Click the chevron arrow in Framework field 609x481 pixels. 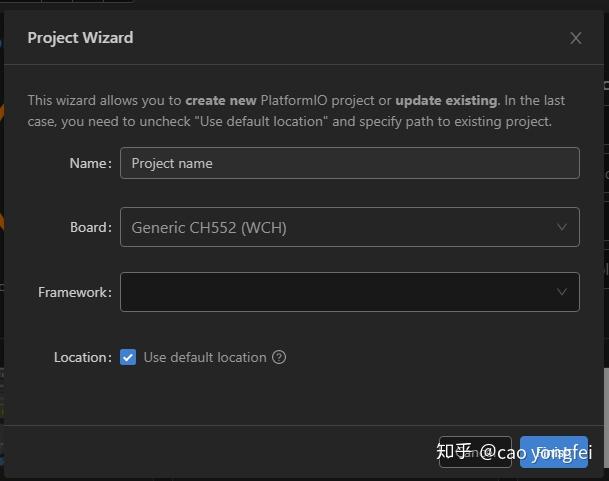click(x=562, y=292)
